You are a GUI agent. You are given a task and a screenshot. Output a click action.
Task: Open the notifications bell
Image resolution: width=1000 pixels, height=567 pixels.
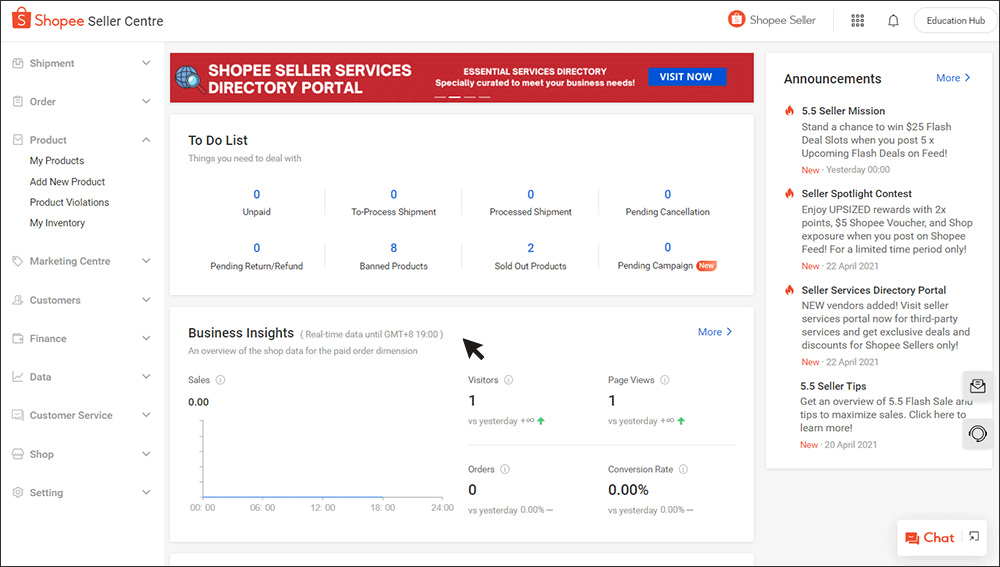click(x=893, y=20)
